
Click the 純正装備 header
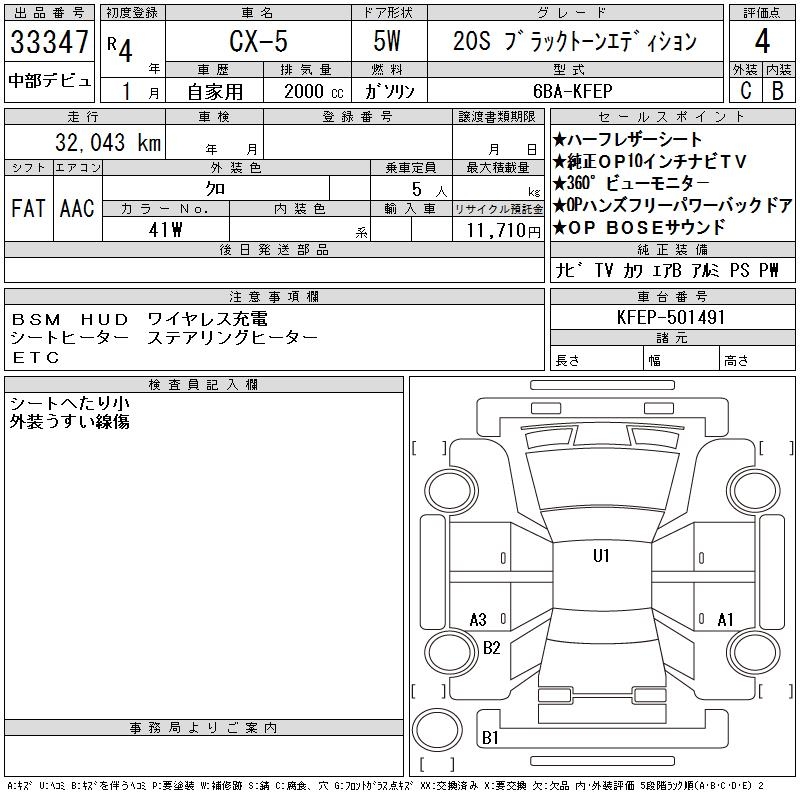672,249
